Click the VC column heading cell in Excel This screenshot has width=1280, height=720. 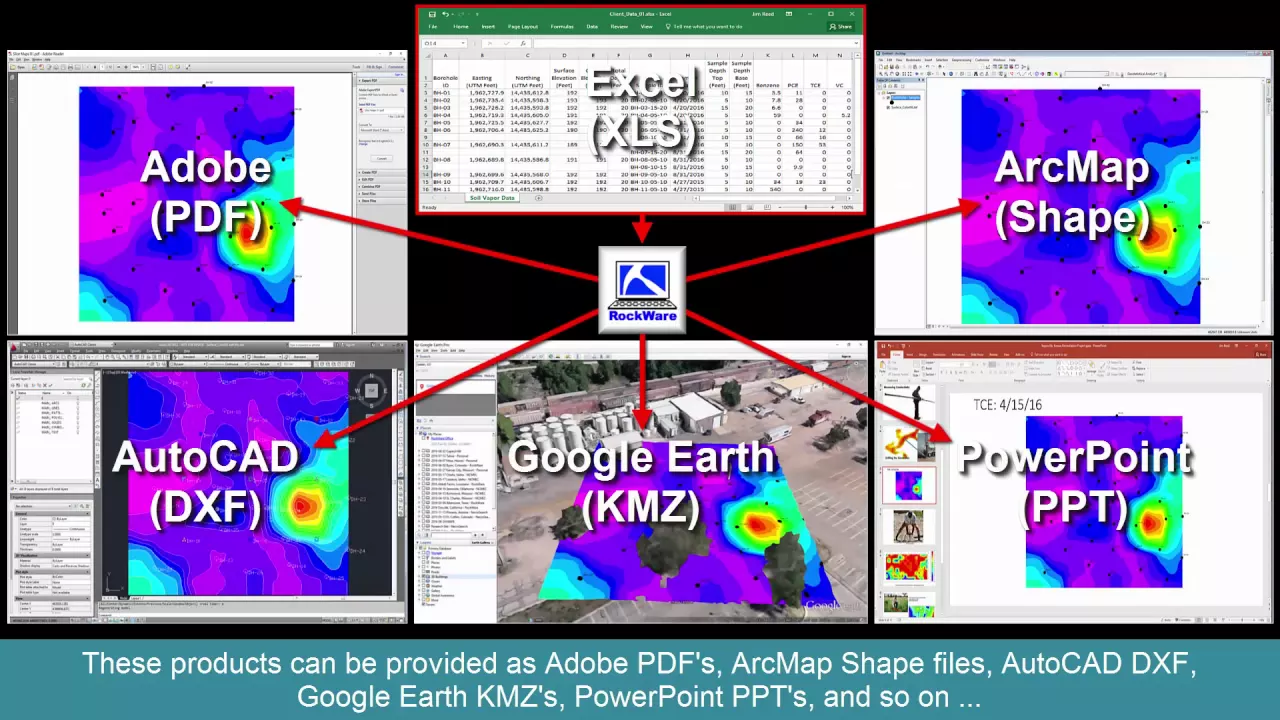tap(839, 85)
